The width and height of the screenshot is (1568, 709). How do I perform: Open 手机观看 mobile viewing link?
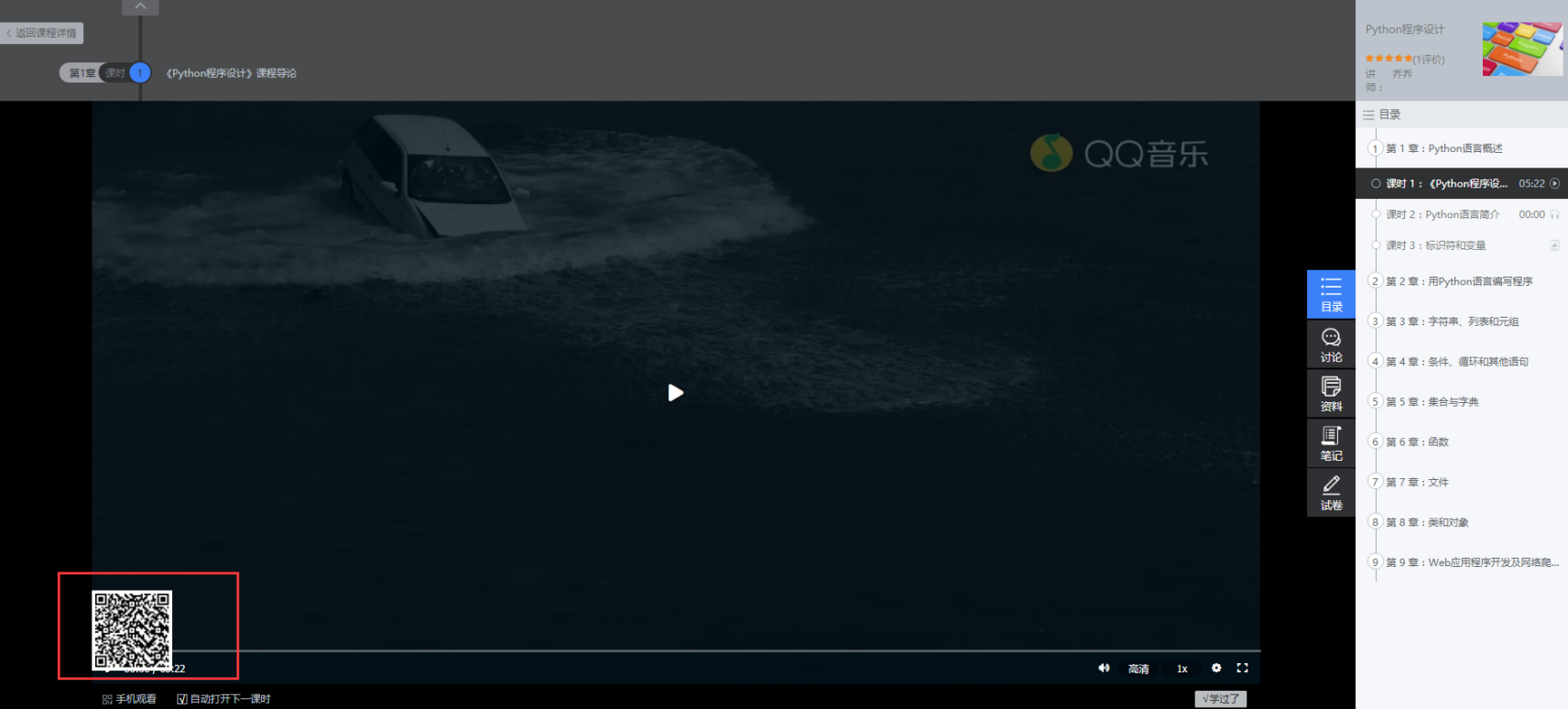coord(129,699)
